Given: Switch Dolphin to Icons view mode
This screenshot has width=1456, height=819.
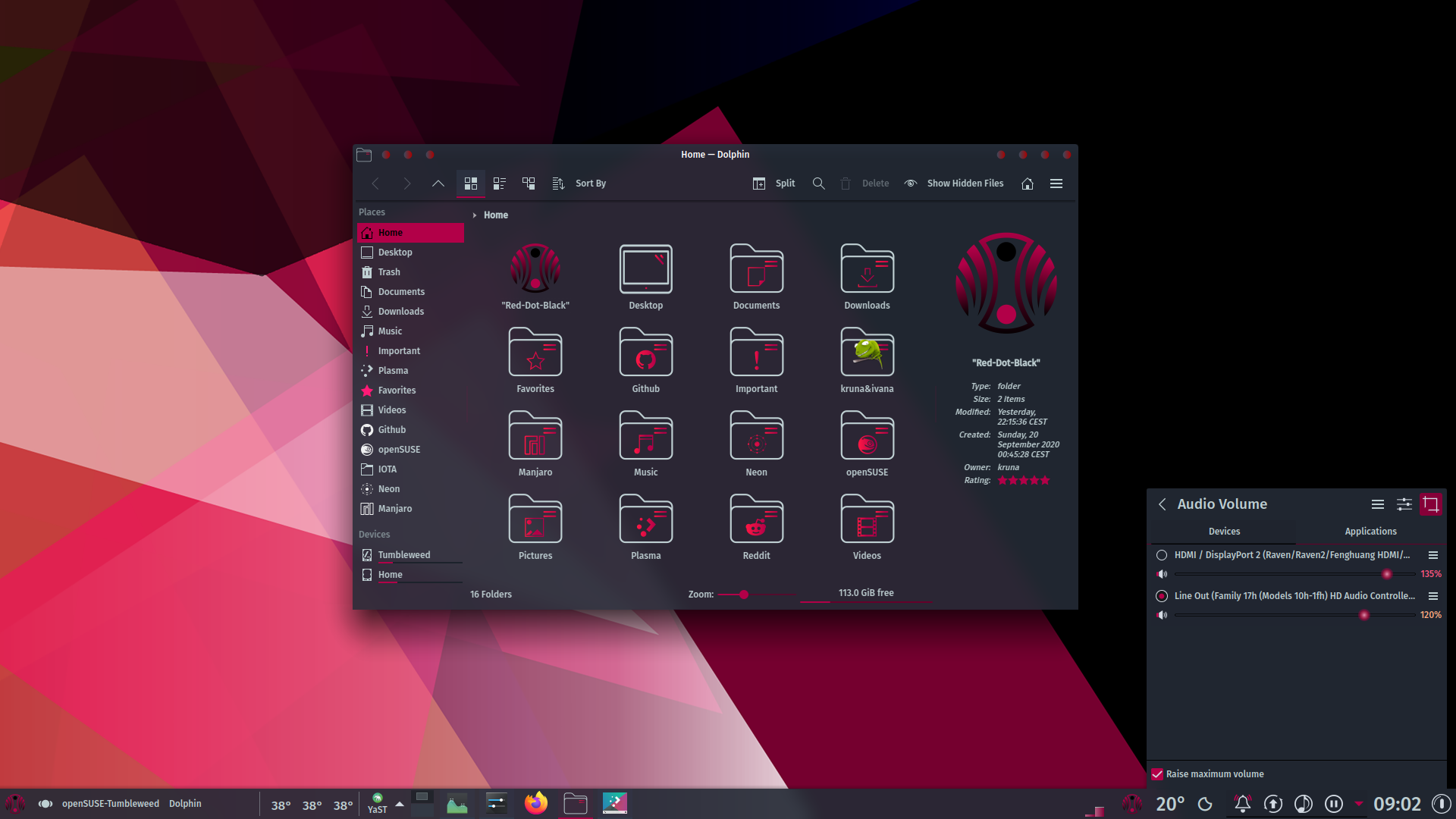Looking at the screenshot, I should pyautogui.click(x=471, y=184).
